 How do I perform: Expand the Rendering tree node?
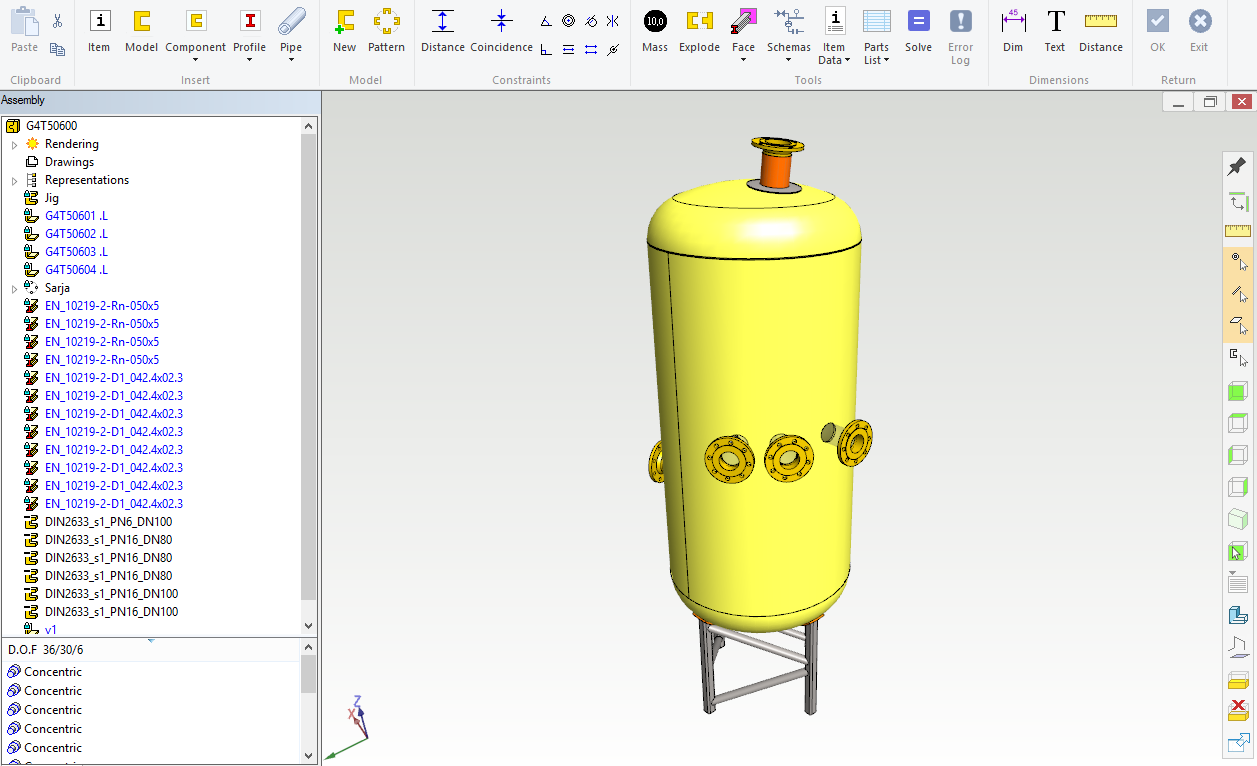[x=14, y=145]
